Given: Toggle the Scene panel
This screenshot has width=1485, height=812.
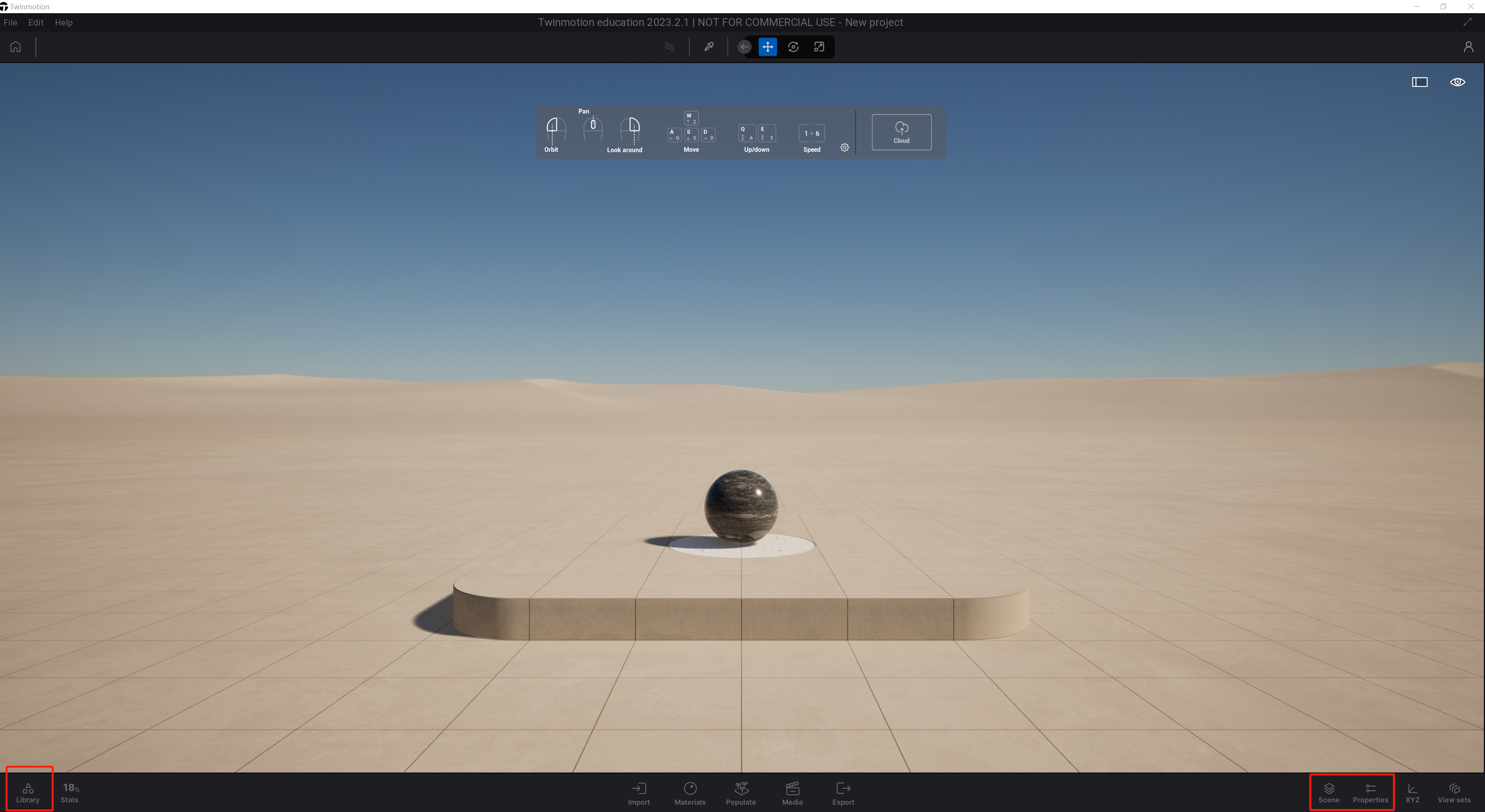Looking at the screenshot, I should pos(1328,792).
